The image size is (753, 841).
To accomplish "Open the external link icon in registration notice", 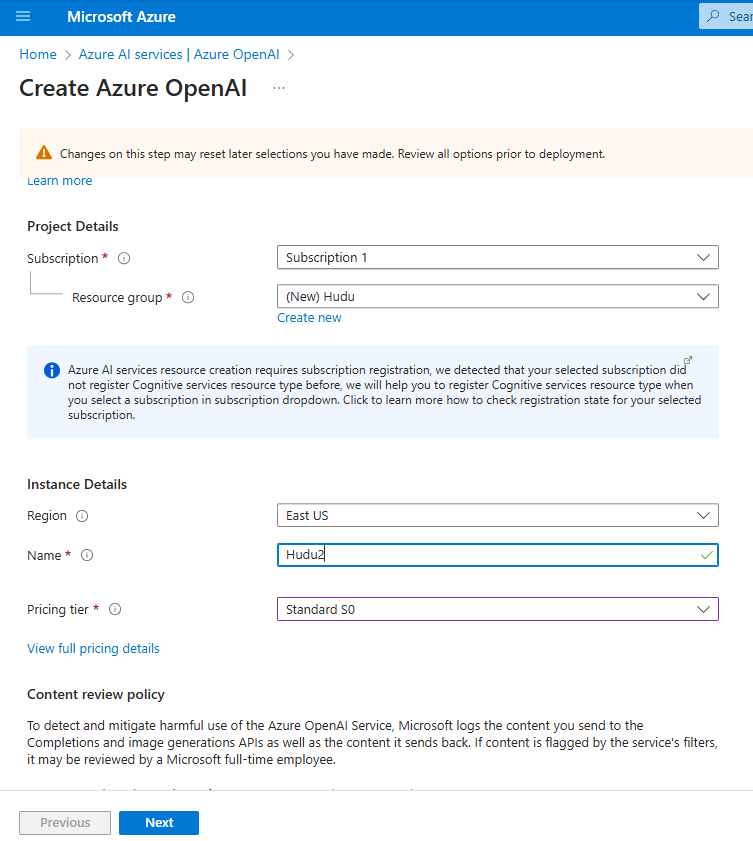I will point(688,360).
